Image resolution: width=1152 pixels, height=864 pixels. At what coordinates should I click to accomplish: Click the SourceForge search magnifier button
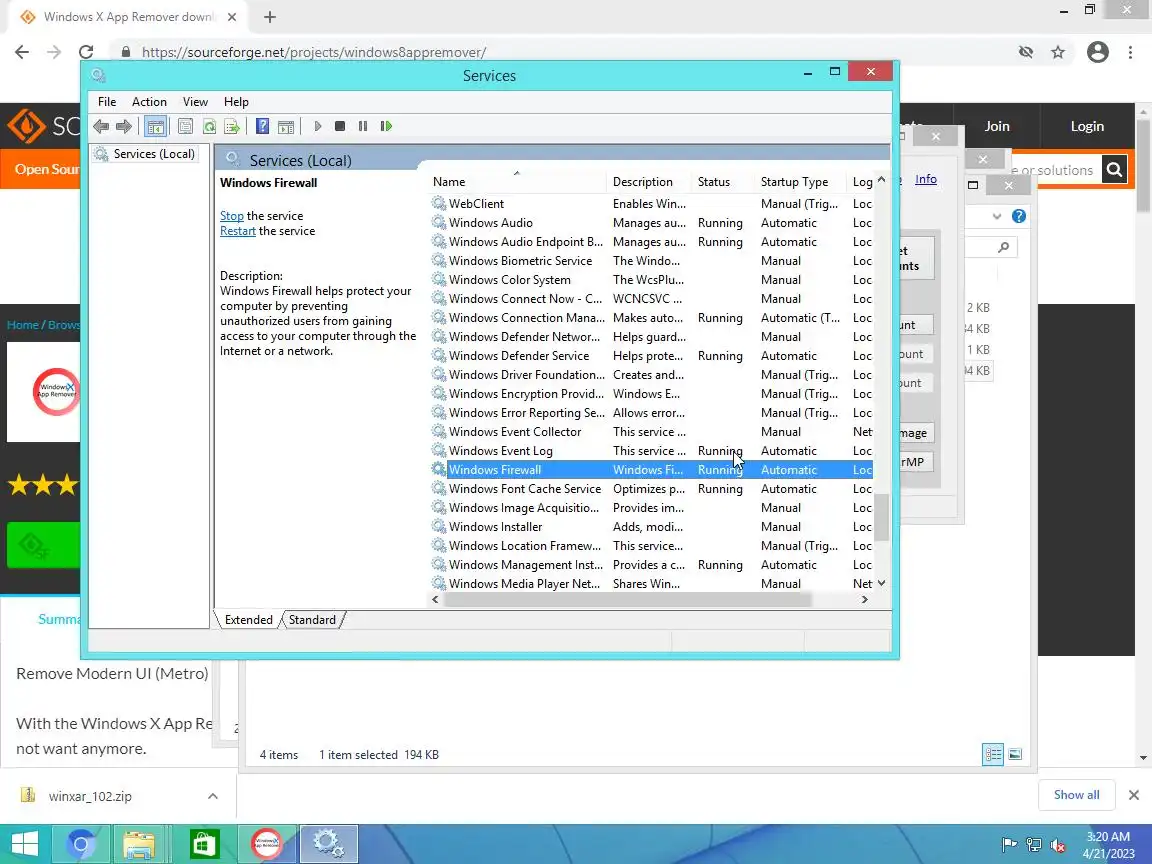[1114, 170]
